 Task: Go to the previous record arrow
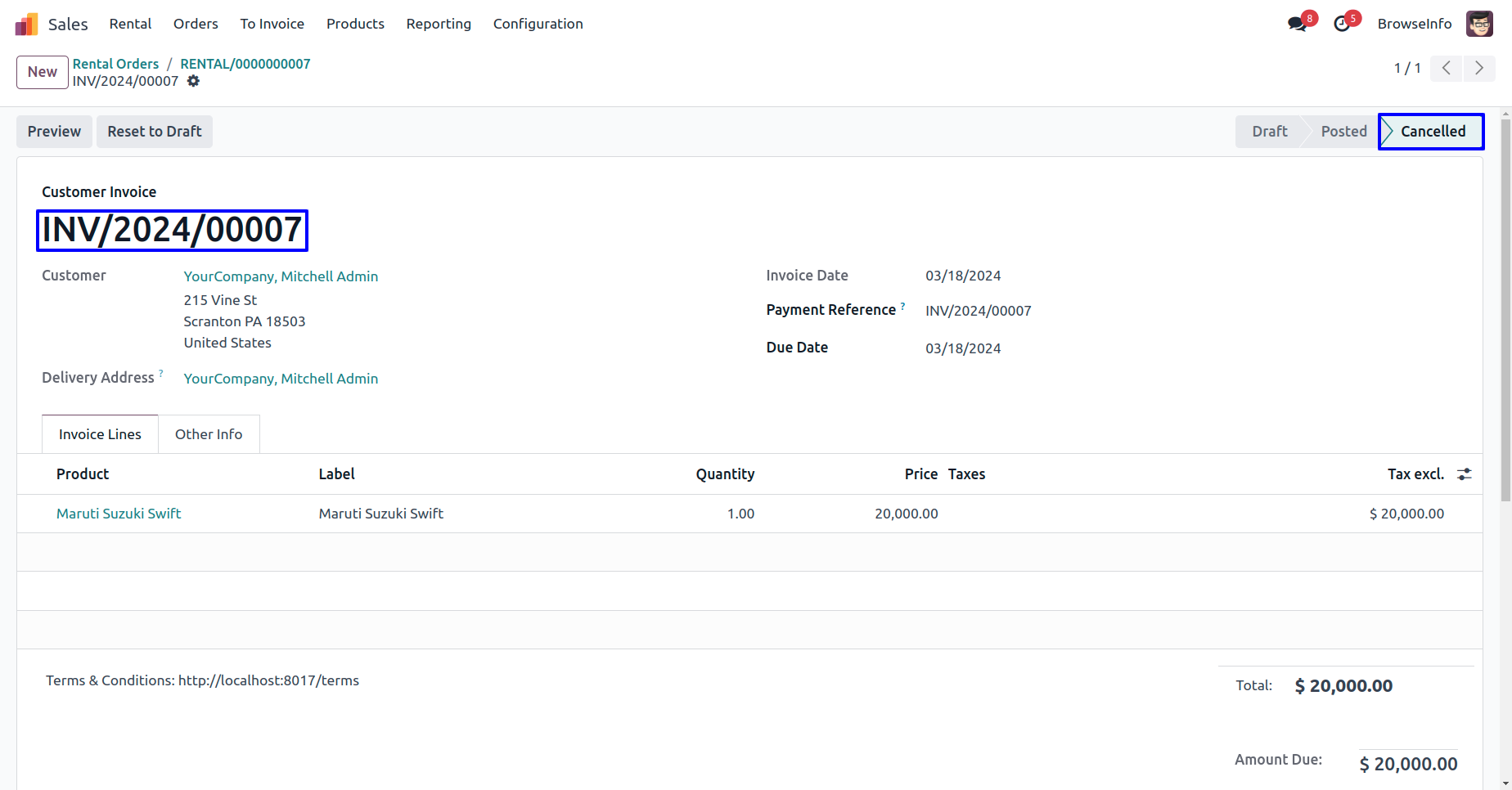point(1447,68)
